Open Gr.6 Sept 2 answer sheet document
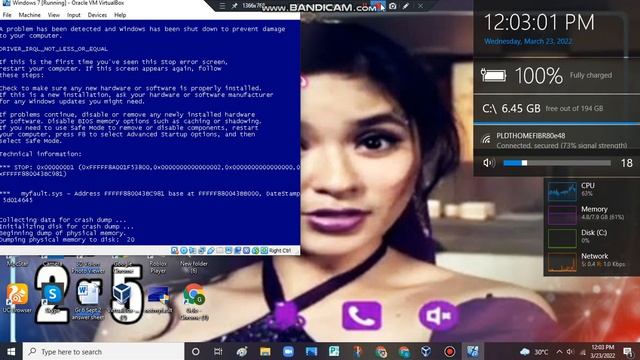The width and height of the screenshot is (640, 360). point(88,301)
